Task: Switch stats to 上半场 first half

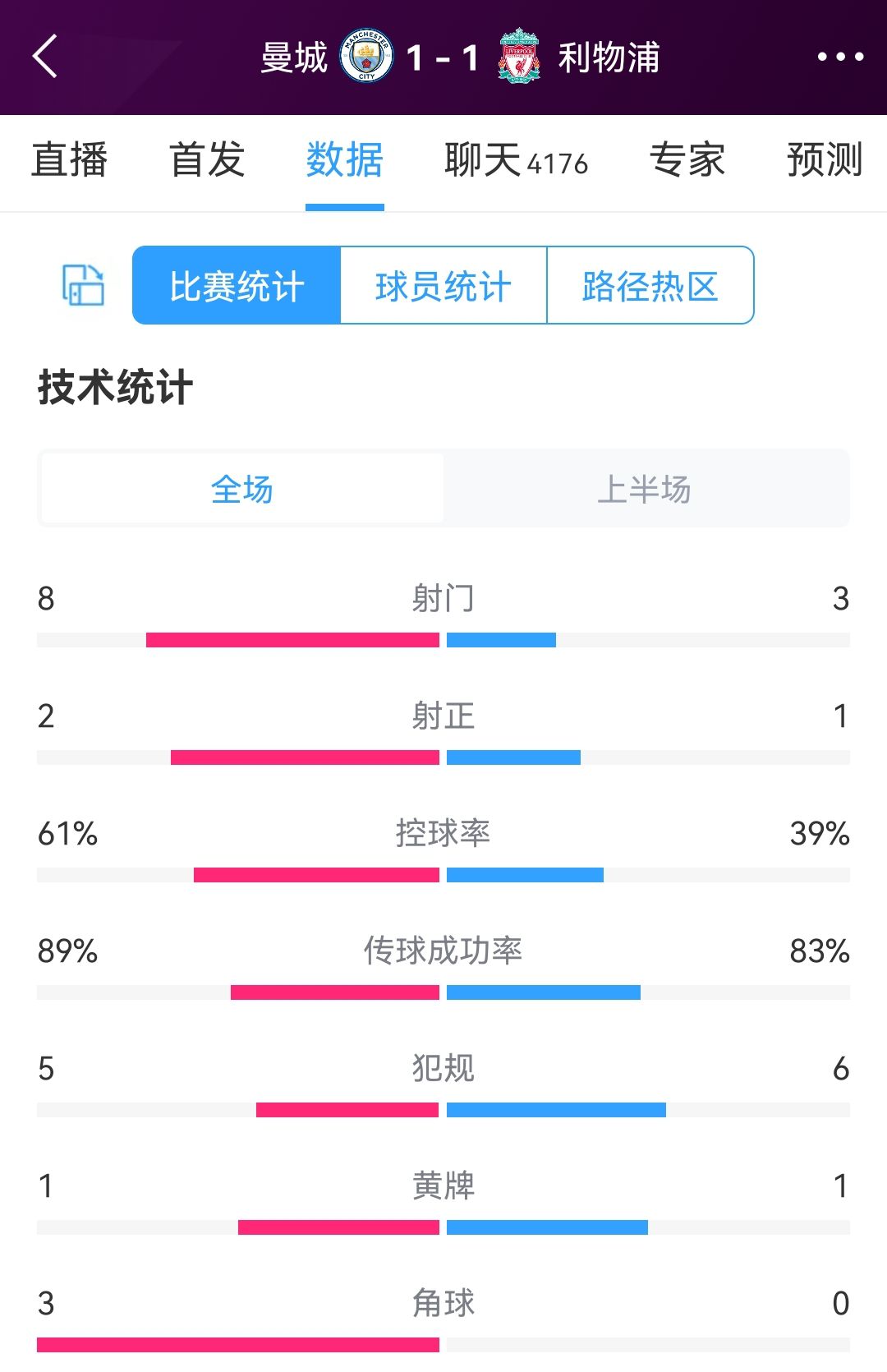Action: coord(645,489)
